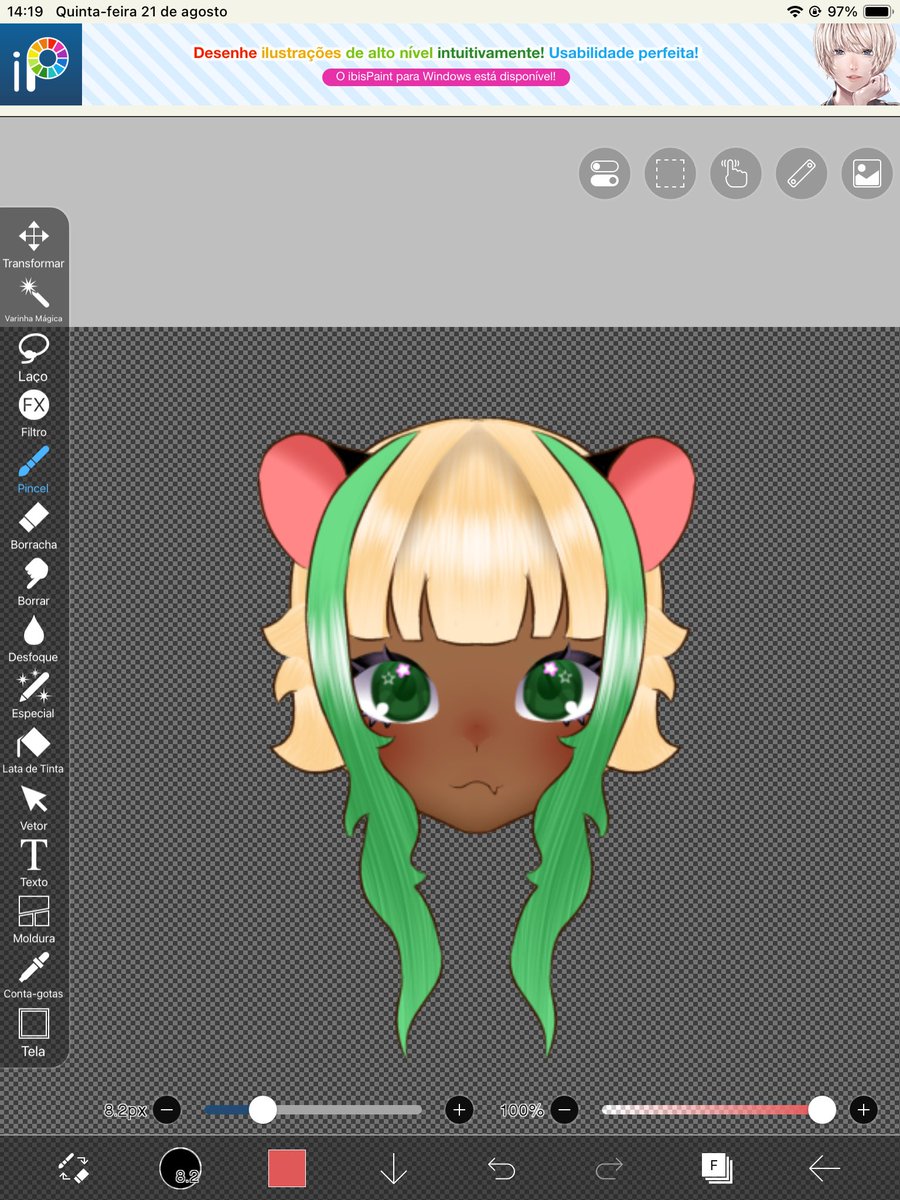Viewport: 900px width, 1200px height.
Task: Select the Moldura frame tool
Action: [x=33, y=920]
